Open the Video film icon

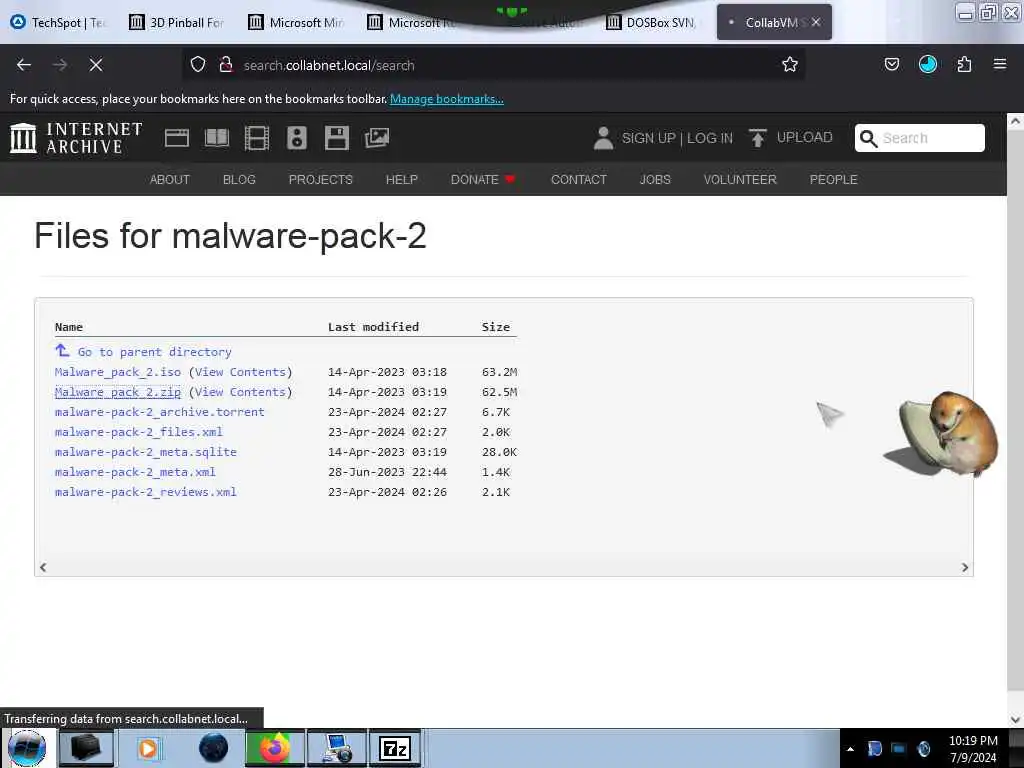[257, 138]
